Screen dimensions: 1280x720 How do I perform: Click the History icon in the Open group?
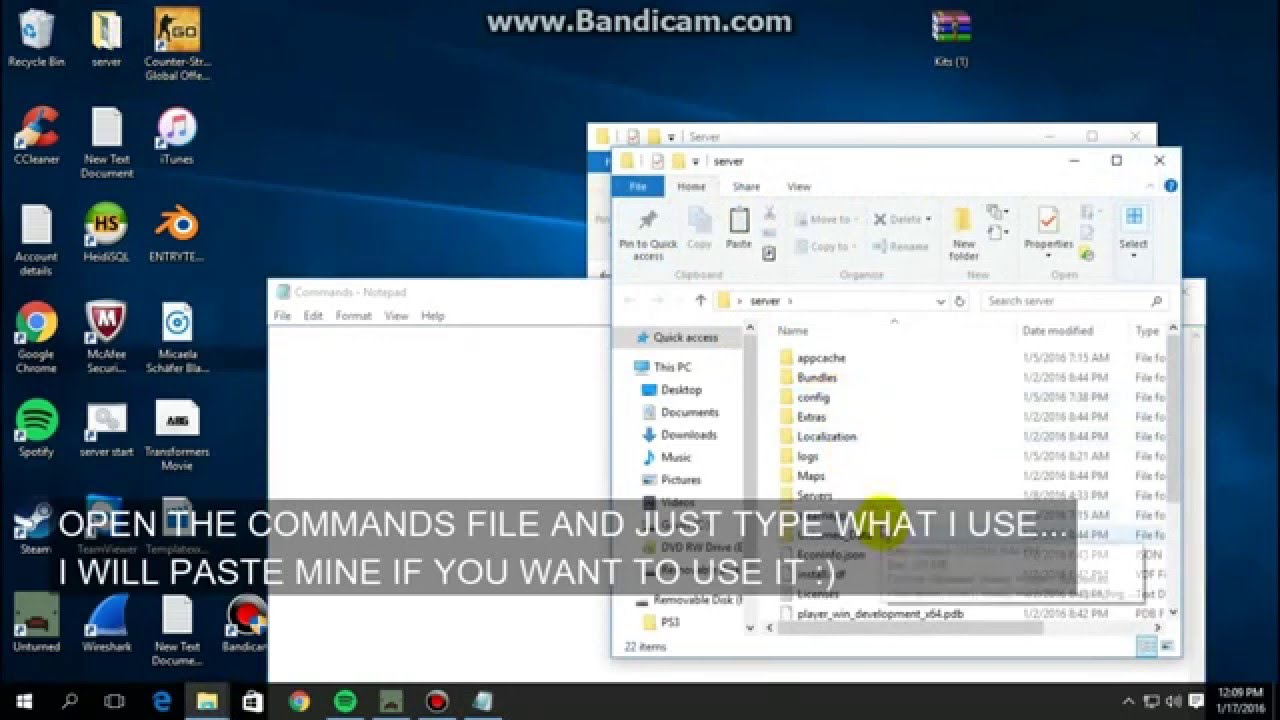click(x=1087, y=255)
